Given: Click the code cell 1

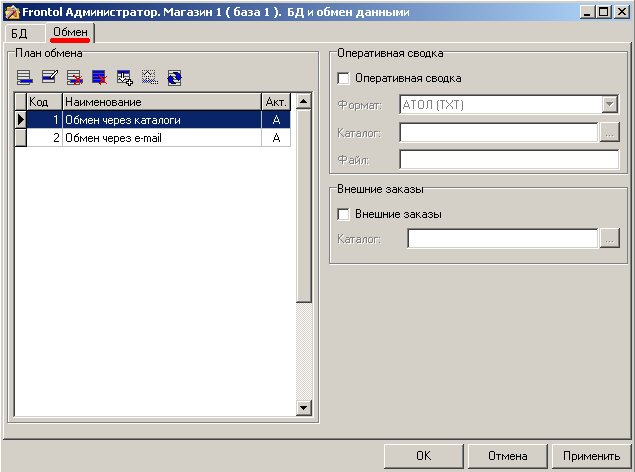Looking at the screenshot, I should pos(45,120).
